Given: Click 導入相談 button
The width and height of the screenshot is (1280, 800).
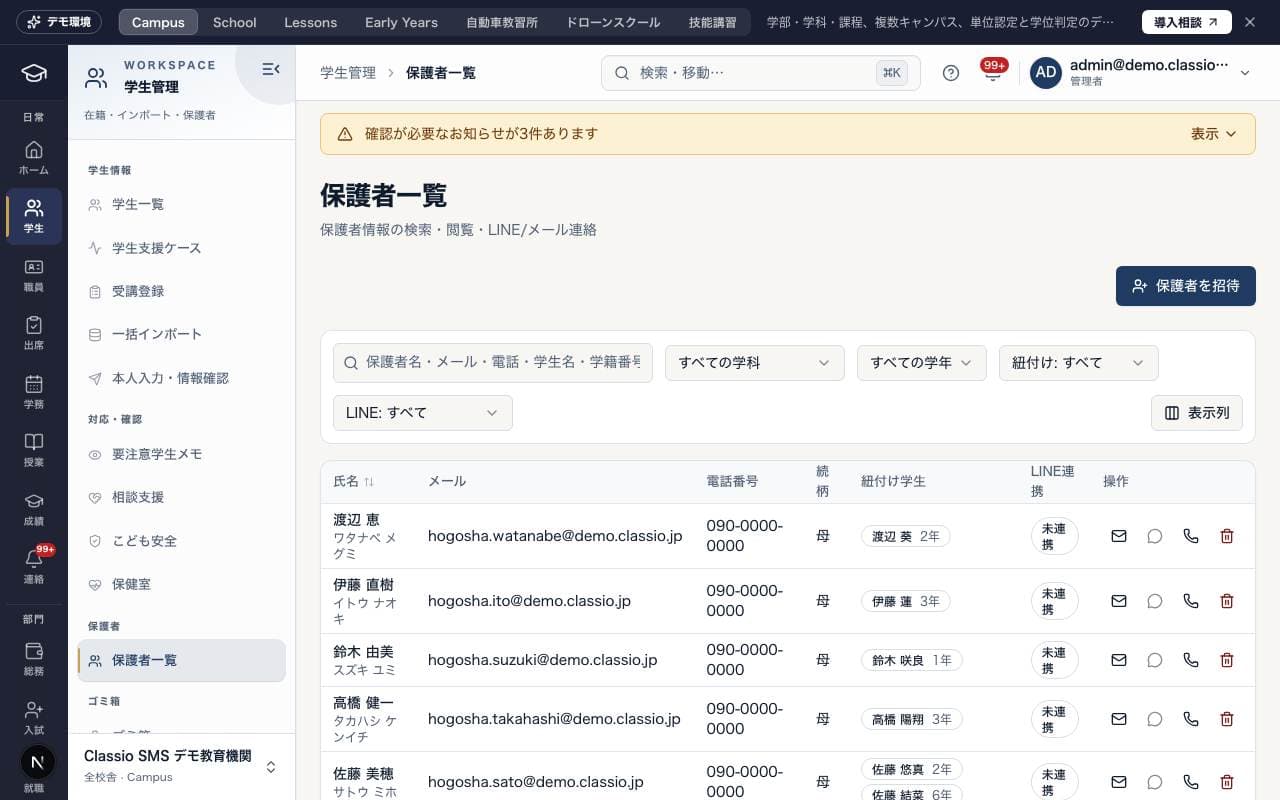Looking at the screenshot, I should 1187,22.
